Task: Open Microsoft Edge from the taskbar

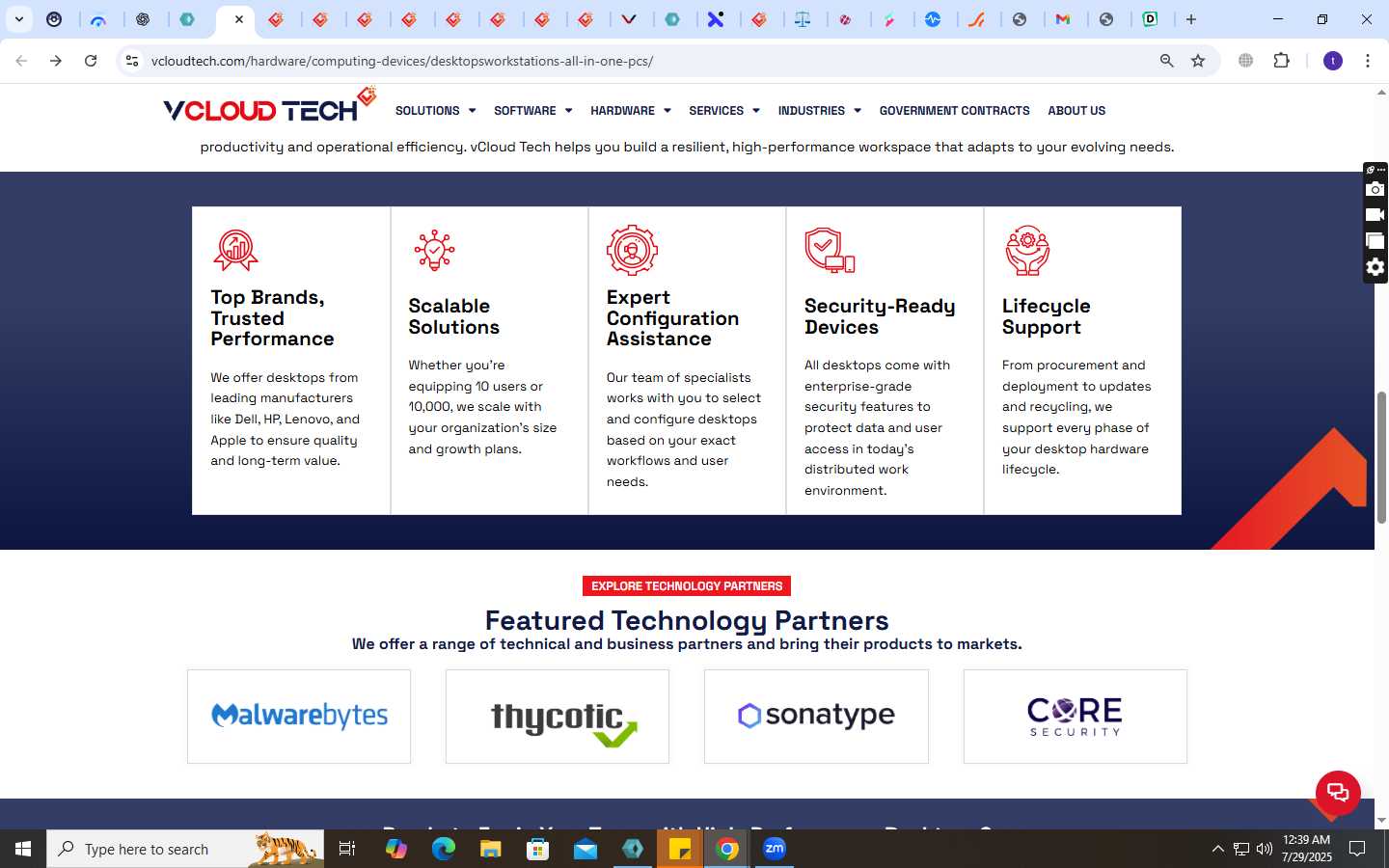Action: click(x=443, y=849)
